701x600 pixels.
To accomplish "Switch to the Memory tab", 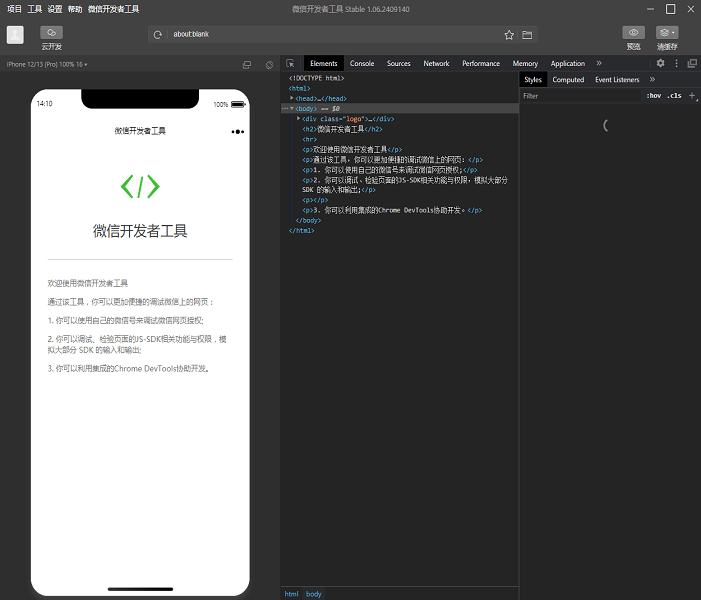I will click(525, 63).
